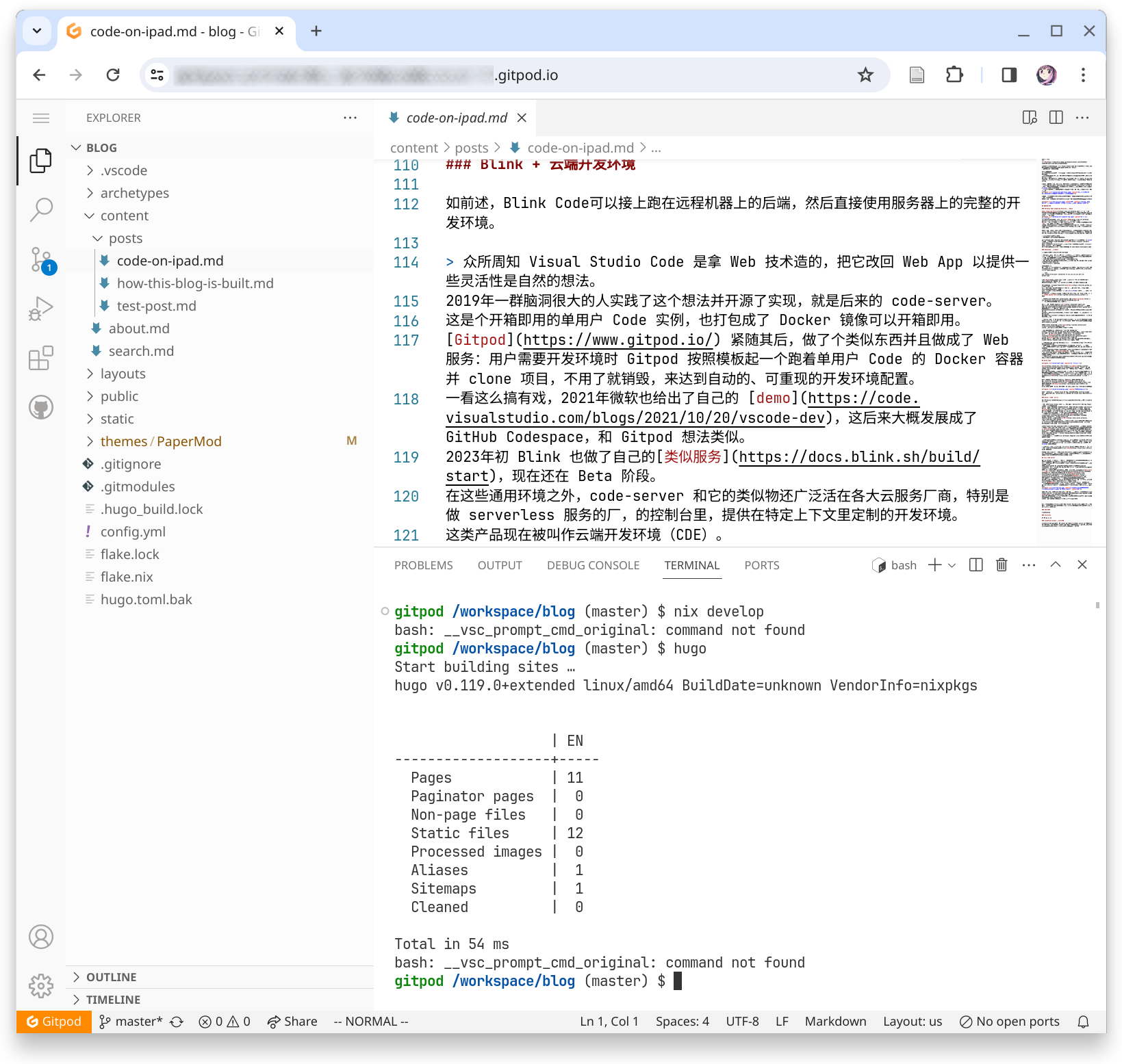Screen dimensions: 1122x1064
Task: Click Explorer views and more actions ellipsis
Action: point(350,118)
